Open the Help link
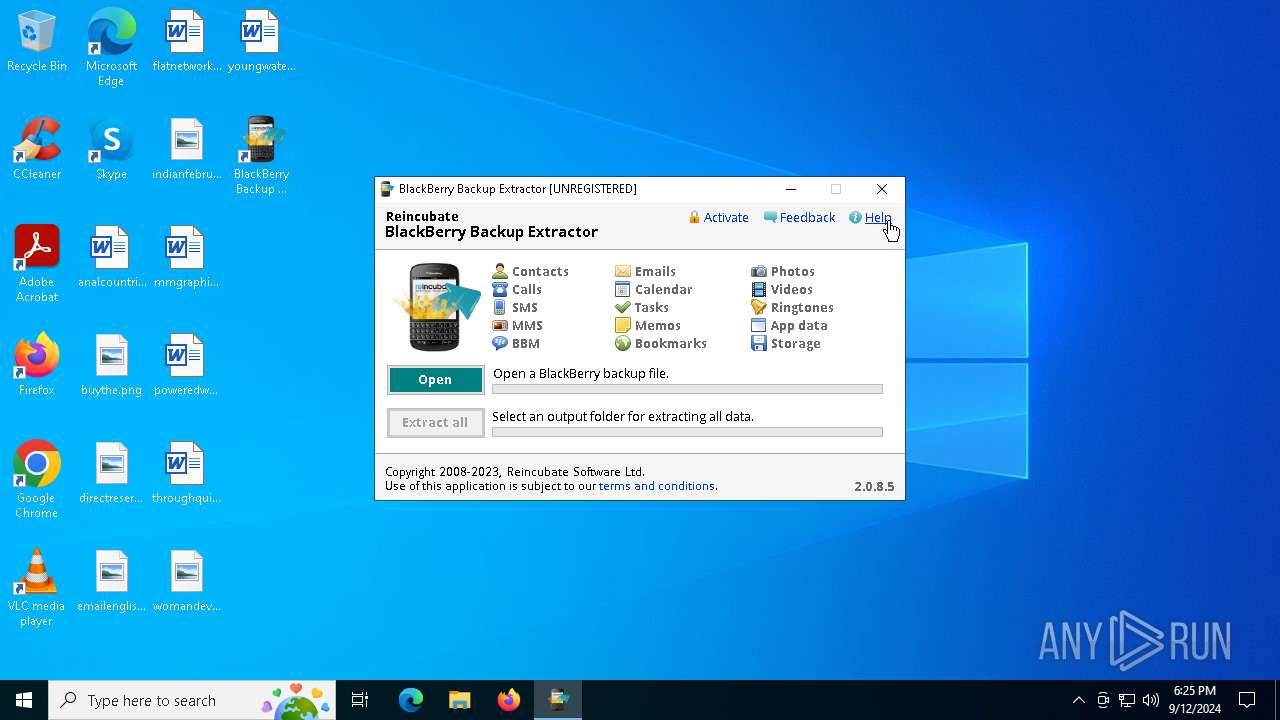 878,217
